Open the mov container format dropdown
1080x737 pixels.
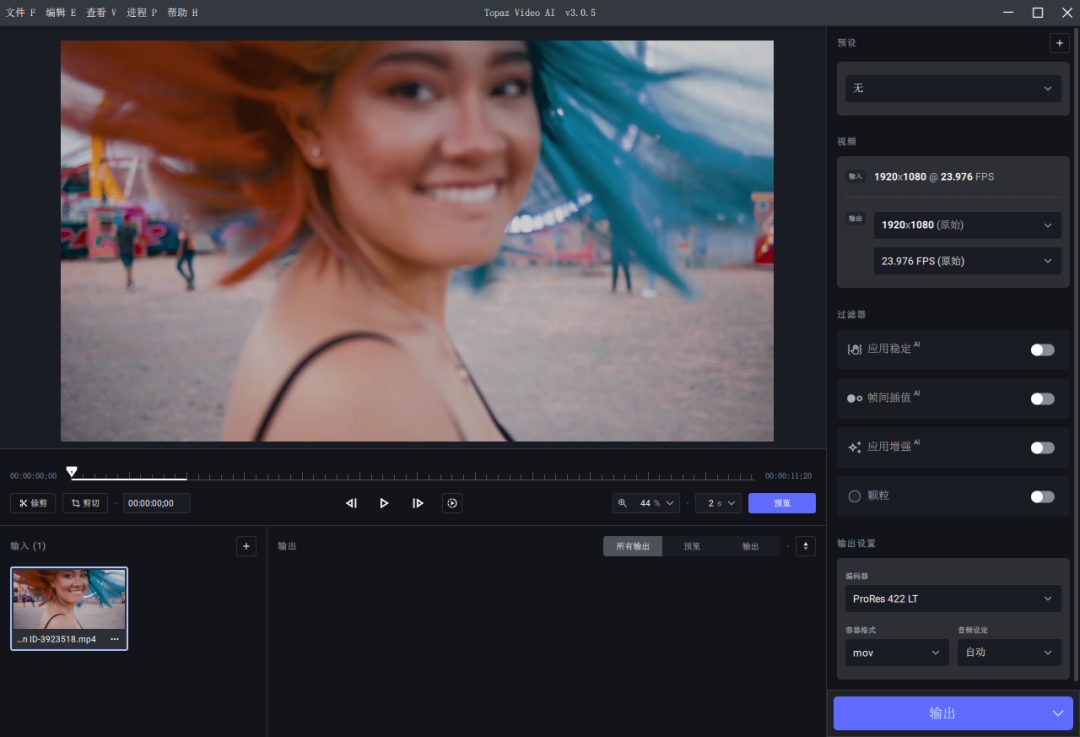click(x=896, y=652)
